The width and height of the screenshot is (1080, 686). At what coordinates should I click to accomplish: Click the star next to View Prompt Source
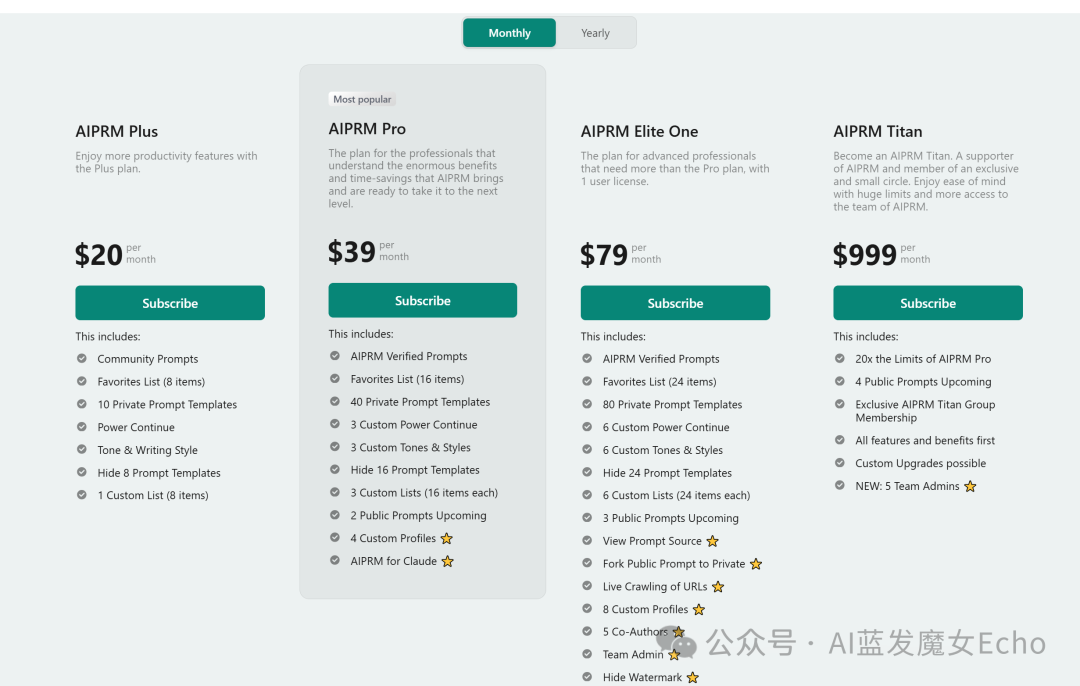click(x=712, y=541)
